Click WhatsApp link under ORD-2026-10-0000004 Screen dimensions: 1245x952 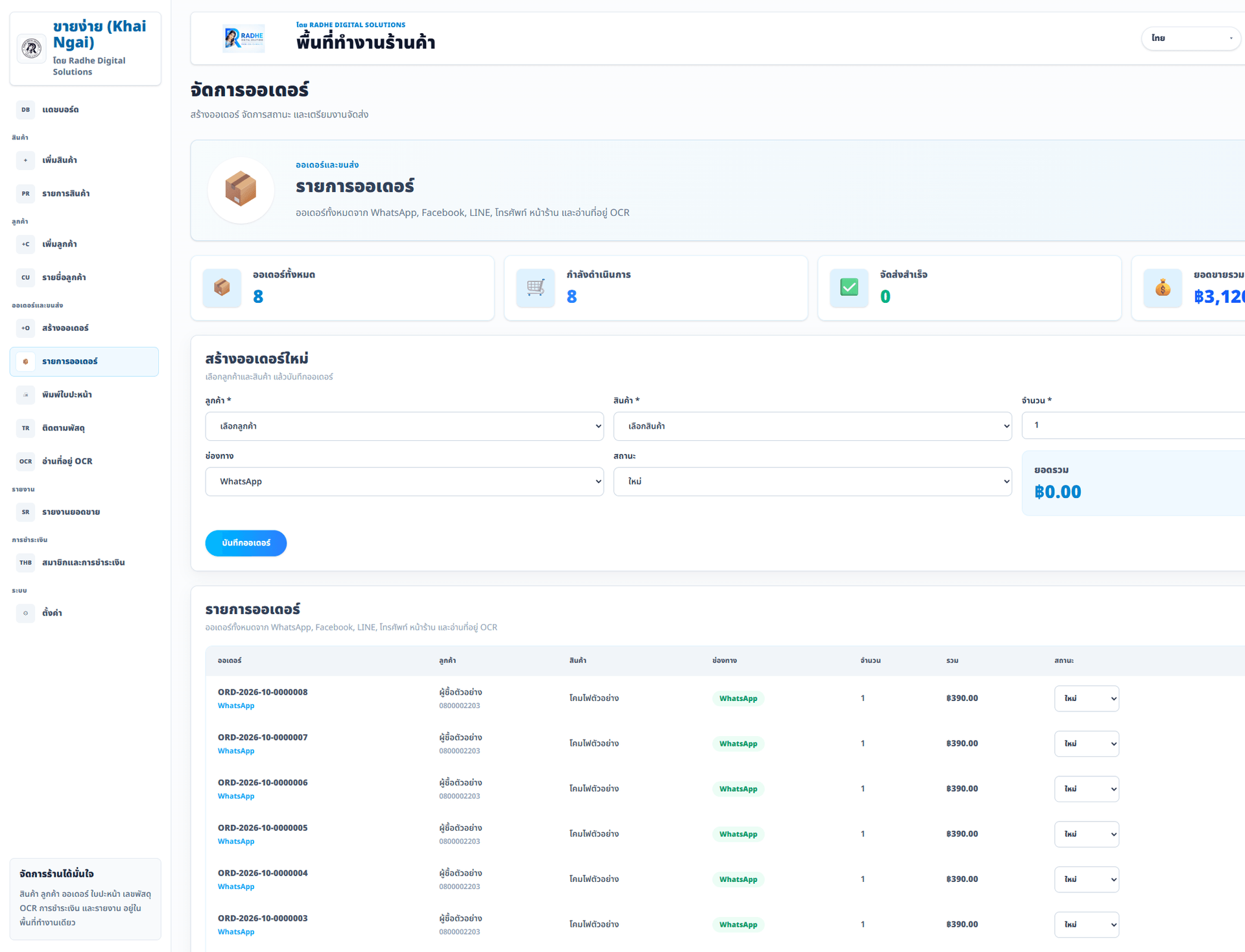(x=236, y=887)
